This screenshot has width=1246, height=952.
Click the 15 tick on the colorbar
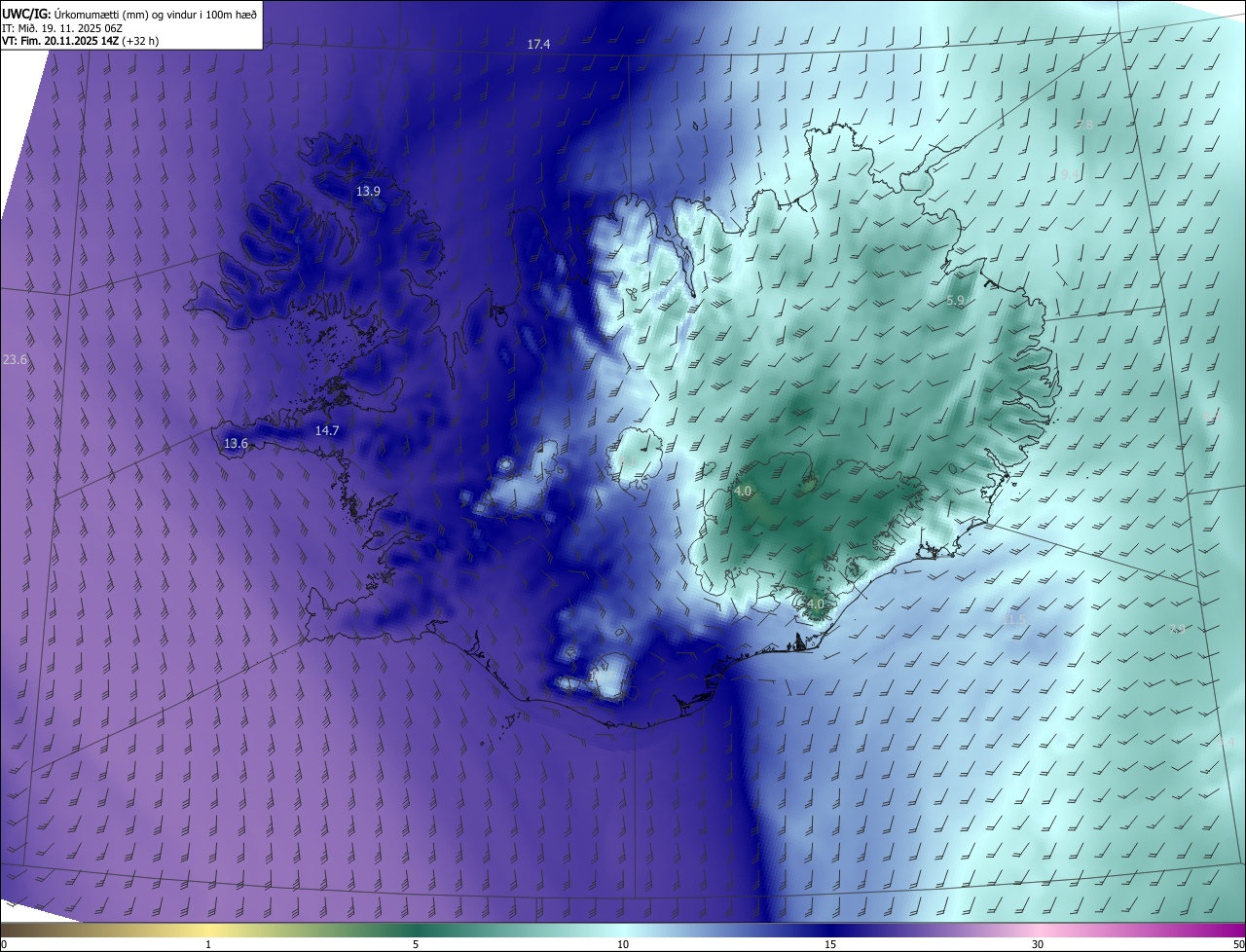pyautogui.click(x=830, y=945)
